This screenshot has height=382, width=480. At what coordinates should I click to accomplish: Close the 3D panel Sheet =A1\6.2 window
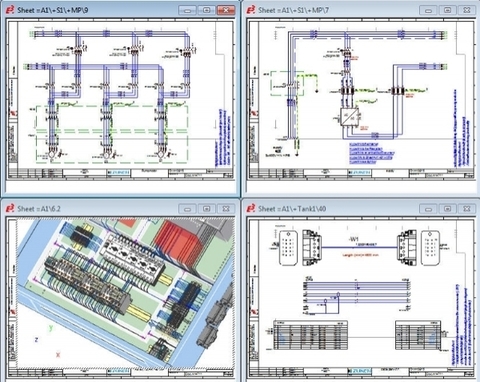(226, 209)
